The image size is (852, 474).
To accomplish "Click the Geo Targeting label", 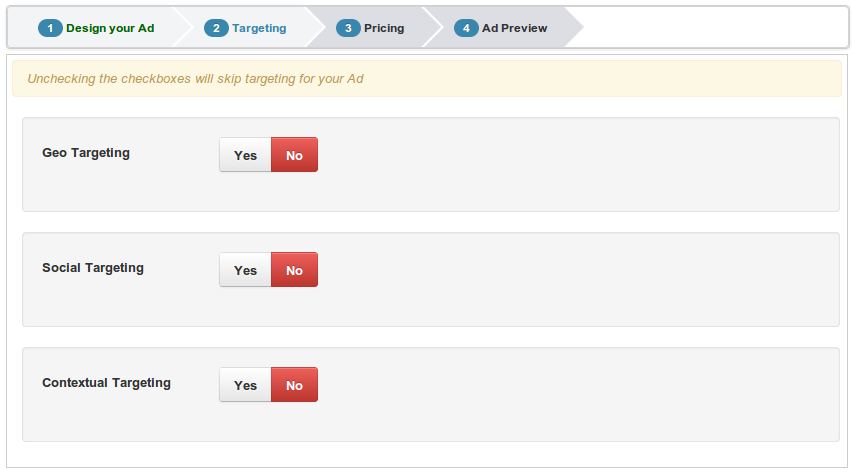I will click(x=86, y=153).
